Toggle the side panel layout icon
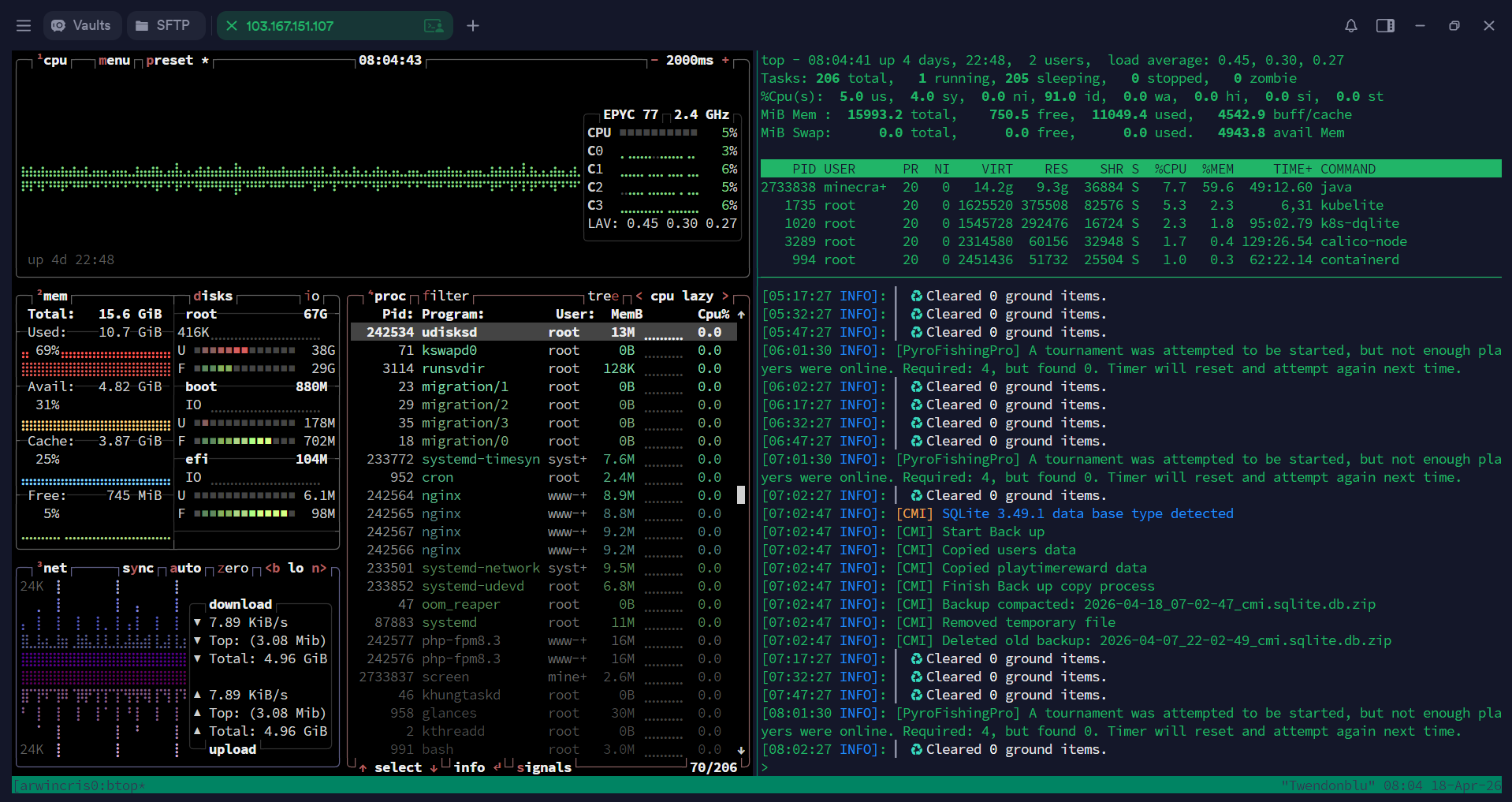This screenshot has height=802, width=1512. 1385,26
